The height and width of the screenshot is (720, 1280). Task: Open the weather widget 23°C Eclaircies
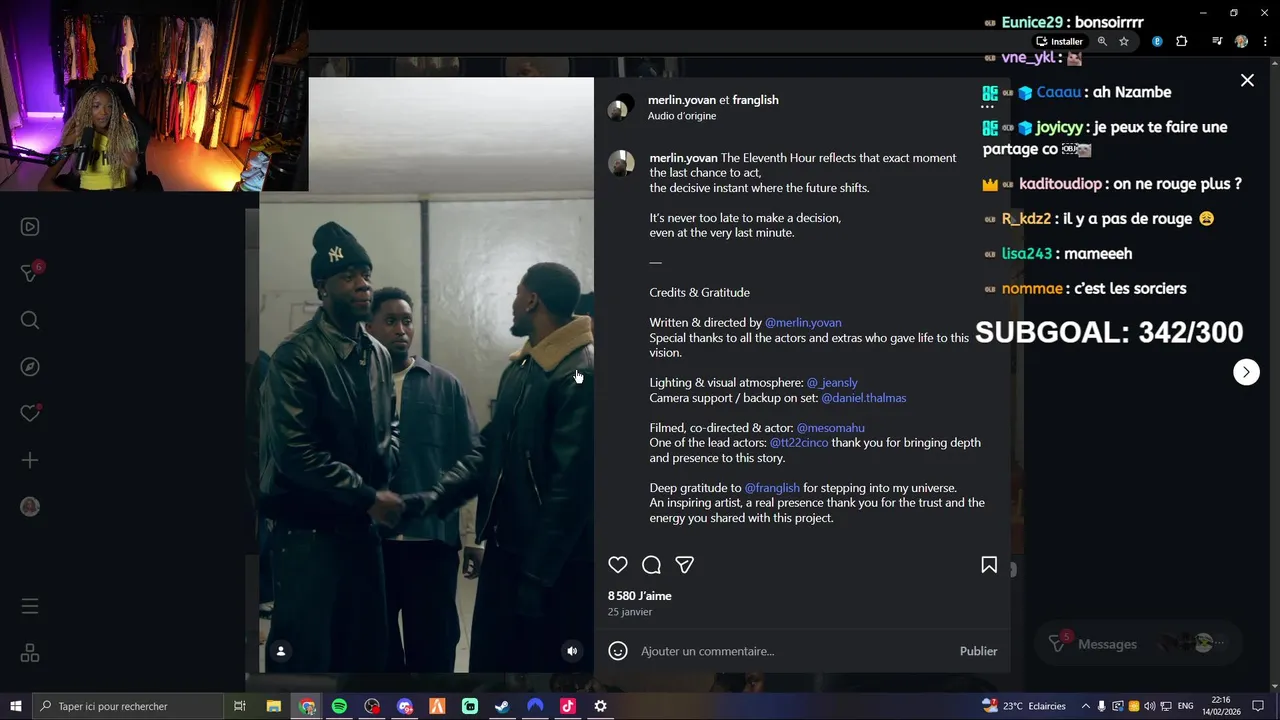pos(1024,706)
